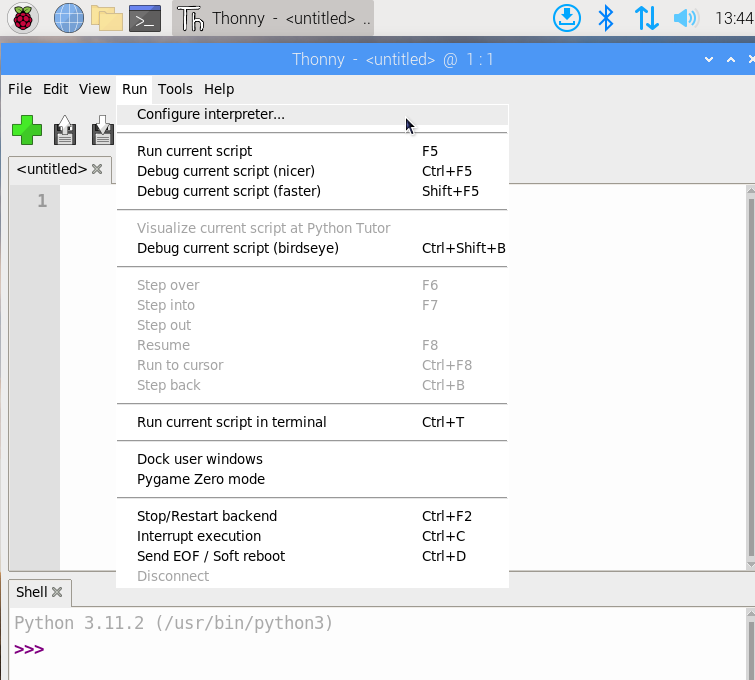The height and width of the screenshot is (680, 755).
Task: Click the Thonny window title bar
Action: pos(376,59)
